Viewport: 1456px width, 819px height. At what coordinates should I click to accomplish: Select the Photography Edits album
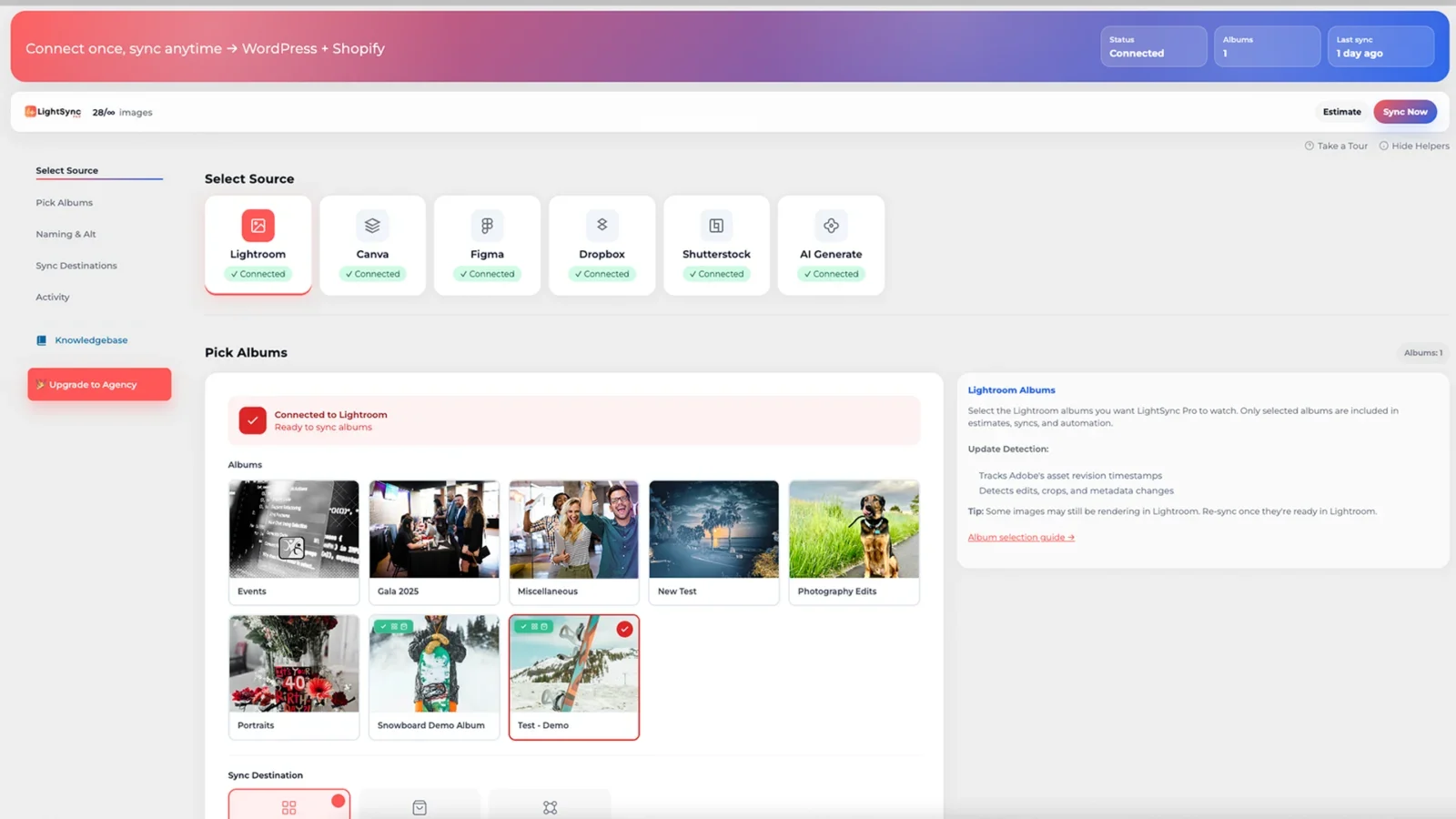coord(854,542)
